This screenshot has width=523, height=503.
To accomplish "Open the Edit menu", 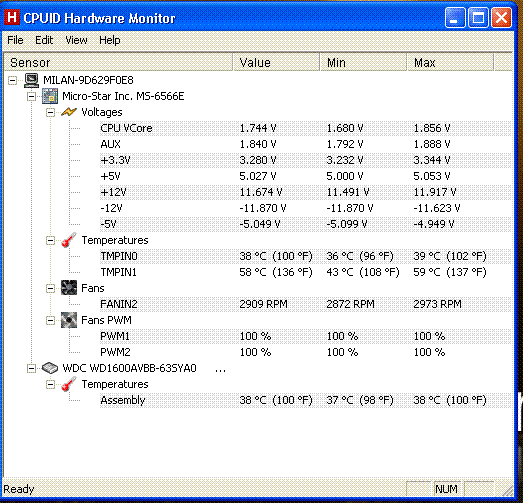I will (44, 40).
